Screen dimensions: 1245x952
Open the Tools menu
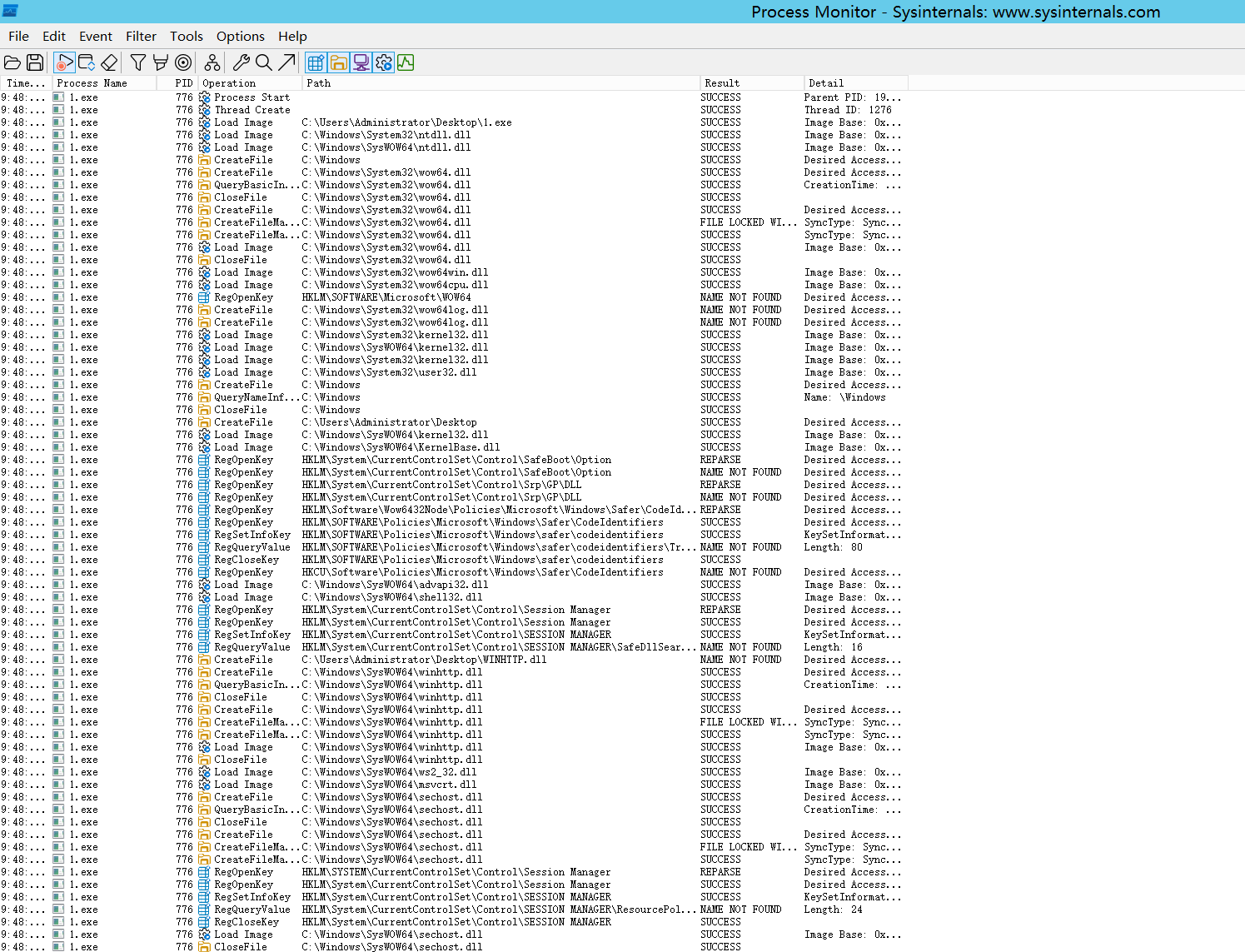tap(186, 36)
